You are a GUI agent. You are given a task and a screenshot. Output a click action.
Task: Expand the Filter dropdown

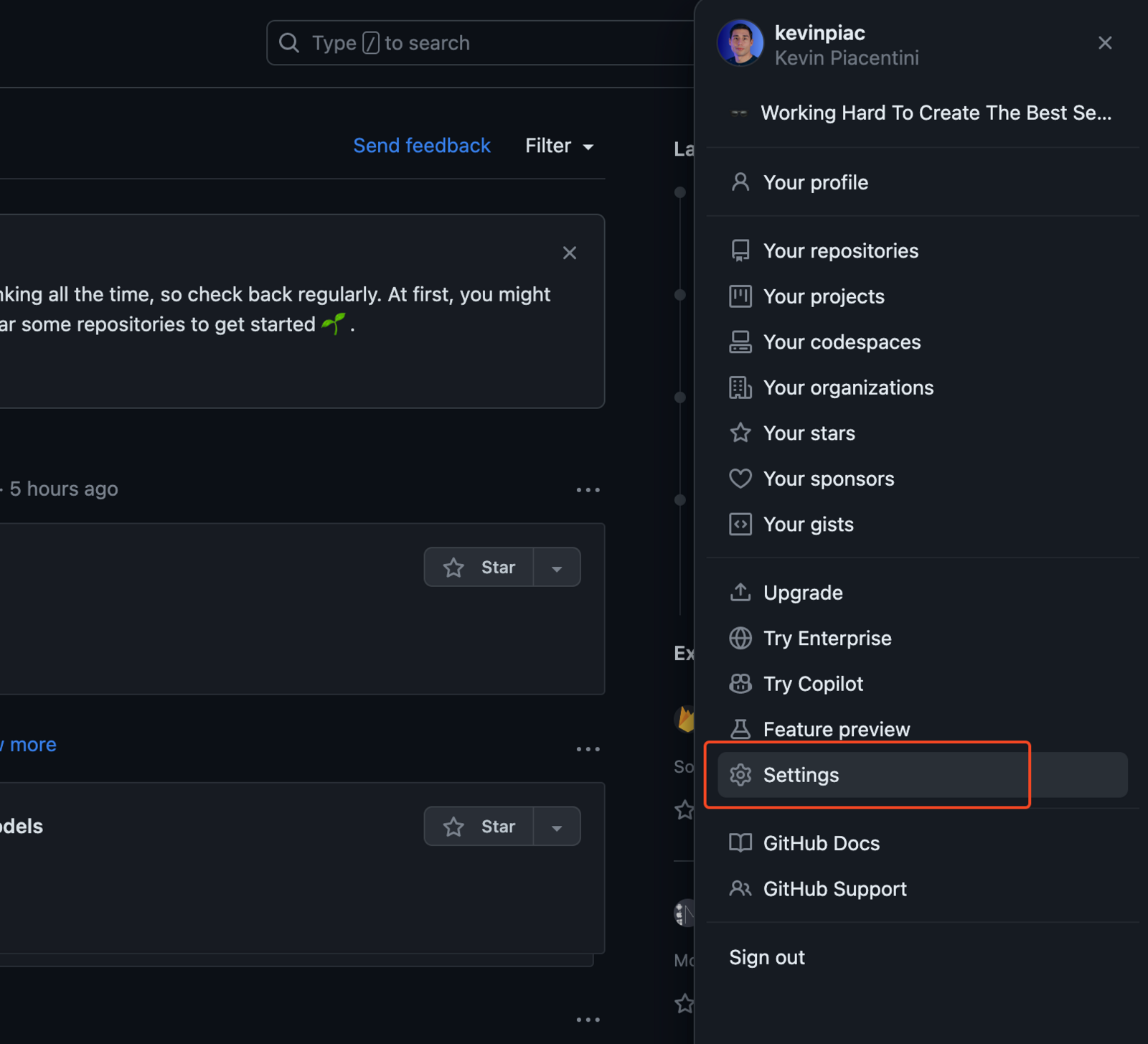[x=559, y=146]
